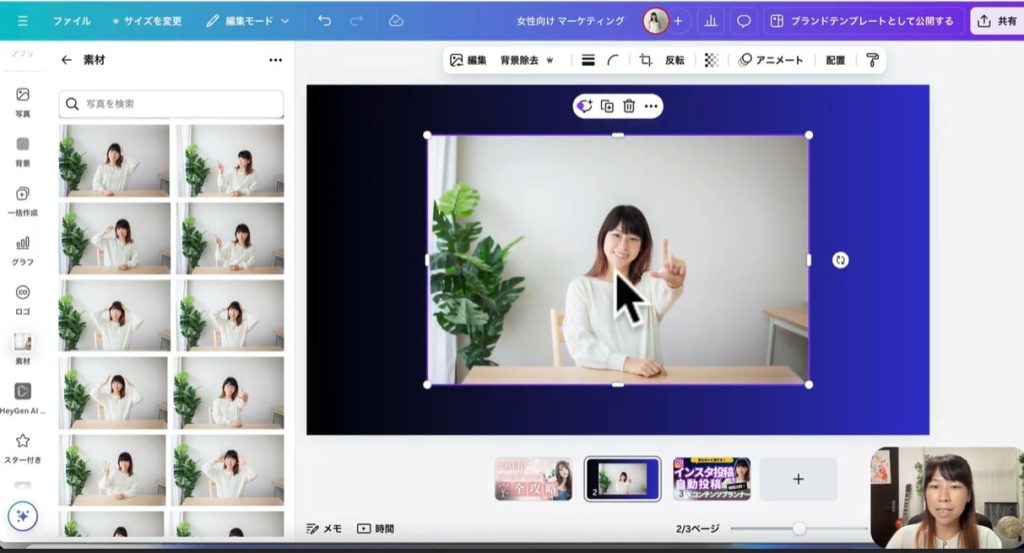Open the transparency checkerboard icon
The image size is (1024, 553).
711,60
